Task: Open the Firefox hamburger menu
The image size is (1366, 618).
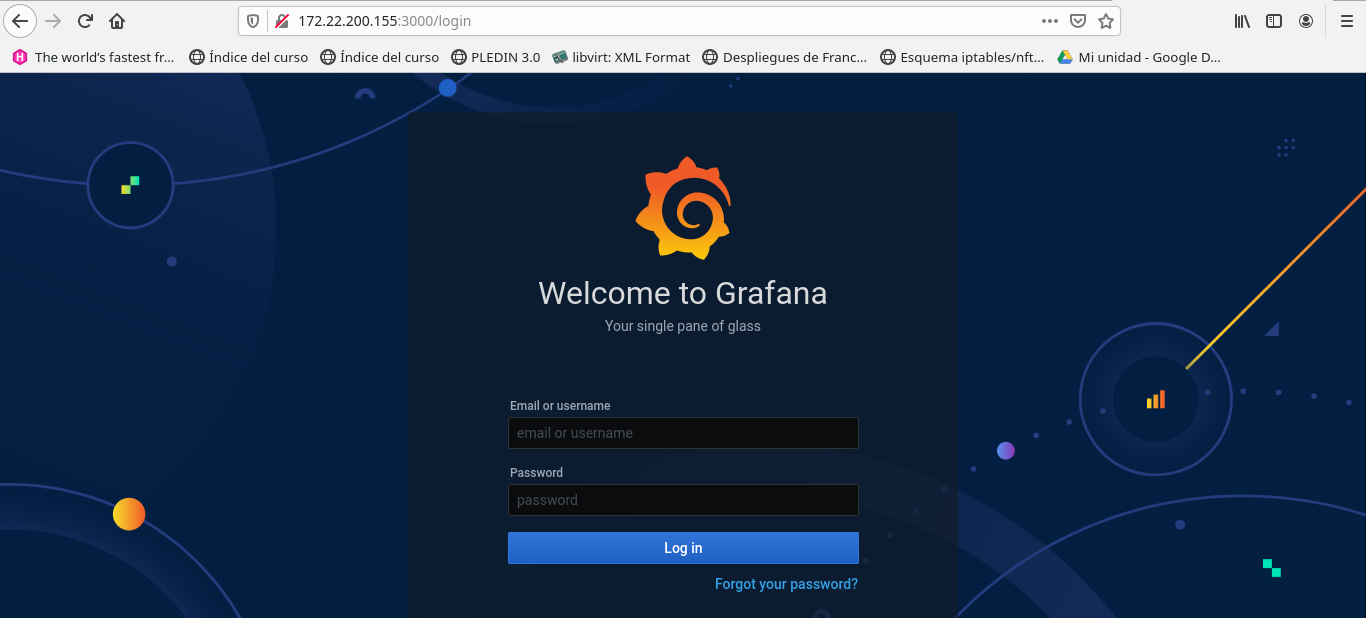Action: pyautogui.click(x=1347, y=21)
